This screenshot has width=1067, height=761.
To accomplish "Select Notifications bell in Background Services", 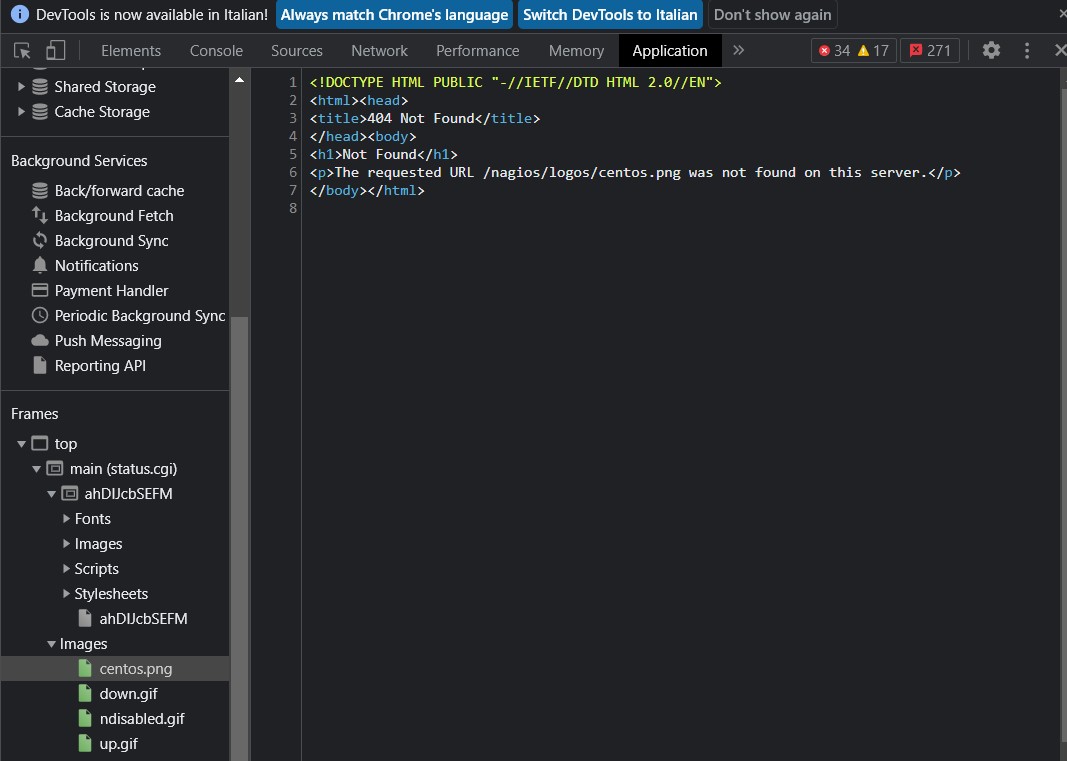I will [96, 266].
